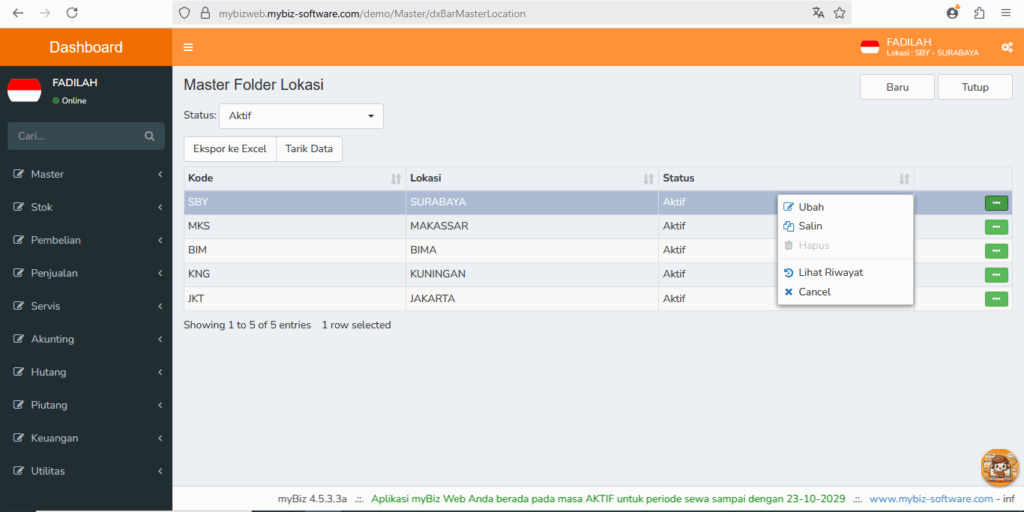Expand the Stok menu chevron
This screenshot has width=1024, height=512.
[x=160, y=207]
